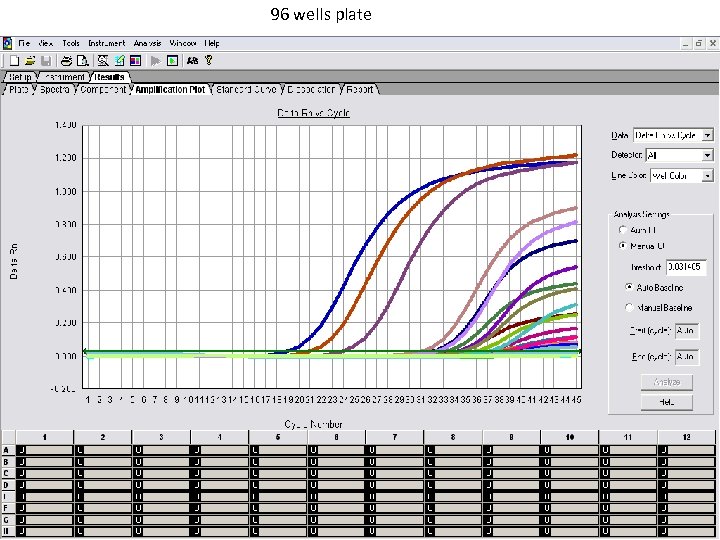Click the End (cycle) field
The height and width of the screenshot is (540, 720).
pyautogui.click(x=687, y=357)
